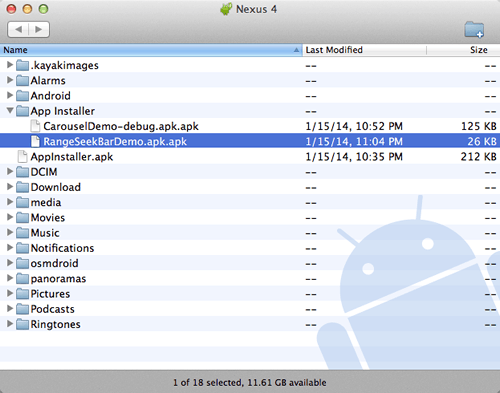Sort by the Size column header
The height and width of the screenshot is (393, 500).
point(463,50)
